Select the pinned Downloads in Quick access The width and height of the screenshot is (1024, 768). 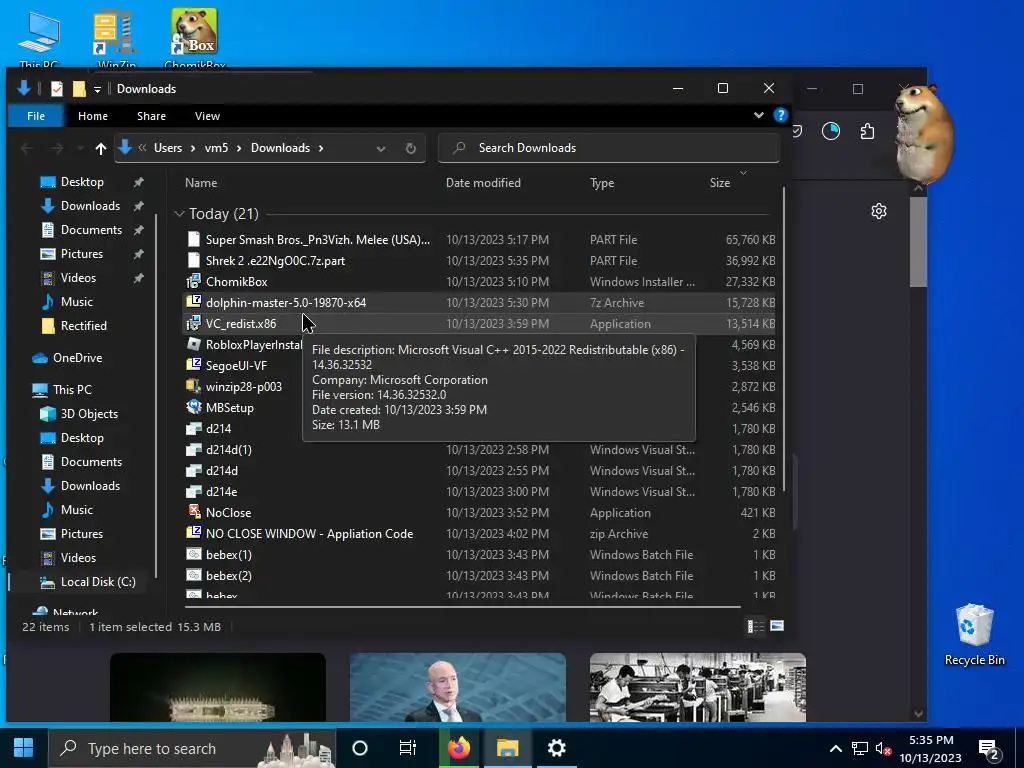[90, 206]
